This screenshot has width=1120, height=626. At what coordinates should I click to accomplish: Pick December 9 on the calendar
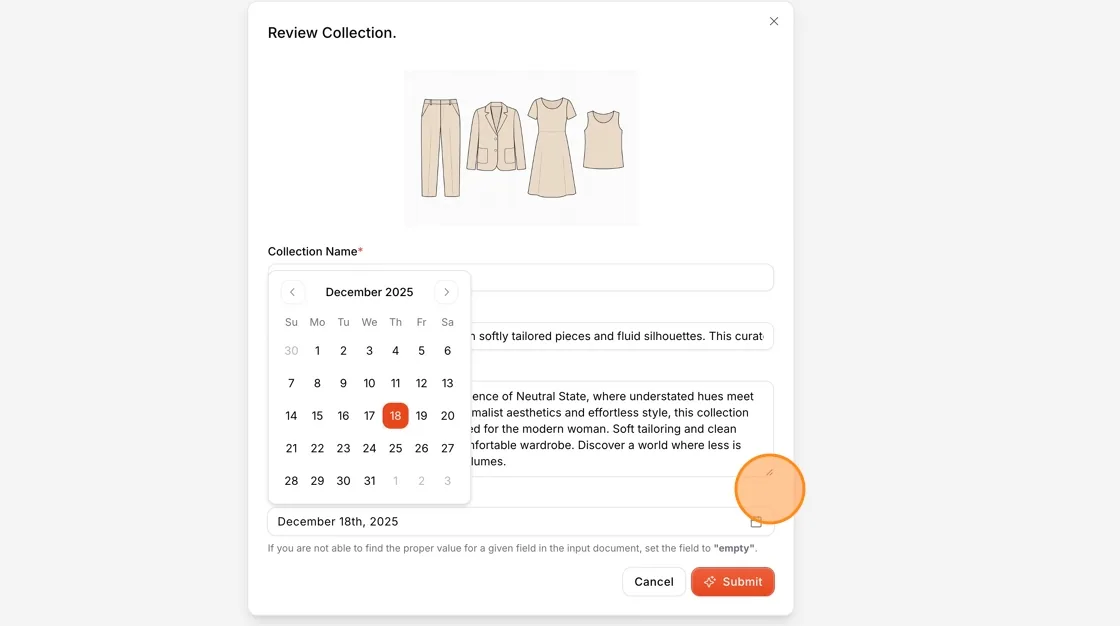click(x=344, y=384)
